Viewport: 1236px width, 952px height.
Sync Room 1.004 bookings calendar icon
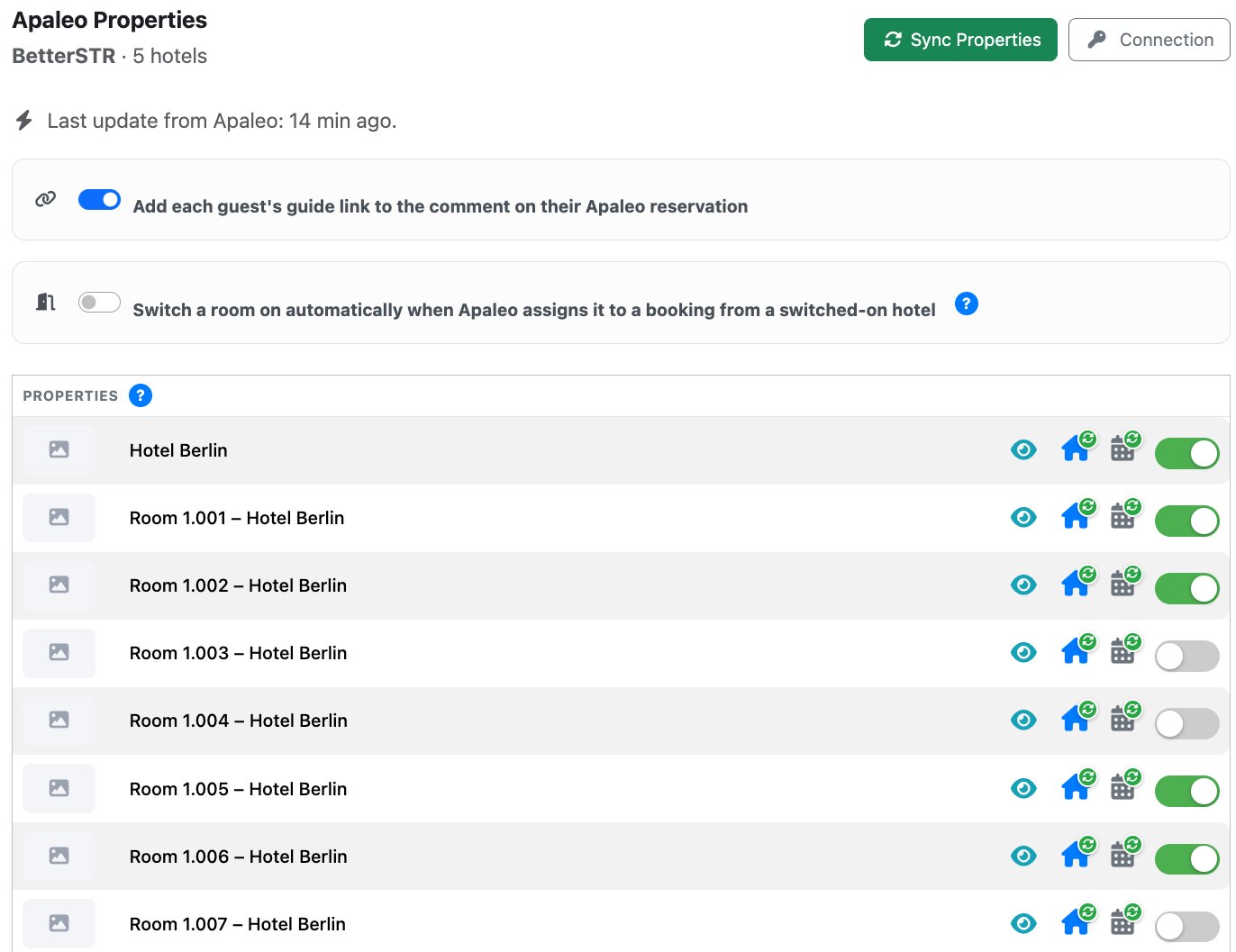1125,717
